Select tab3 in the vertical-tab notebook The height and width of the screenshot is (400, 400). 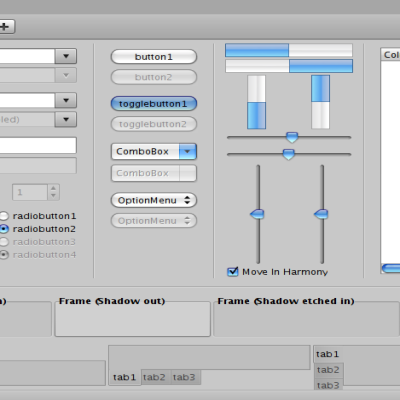tap(329, 385)
